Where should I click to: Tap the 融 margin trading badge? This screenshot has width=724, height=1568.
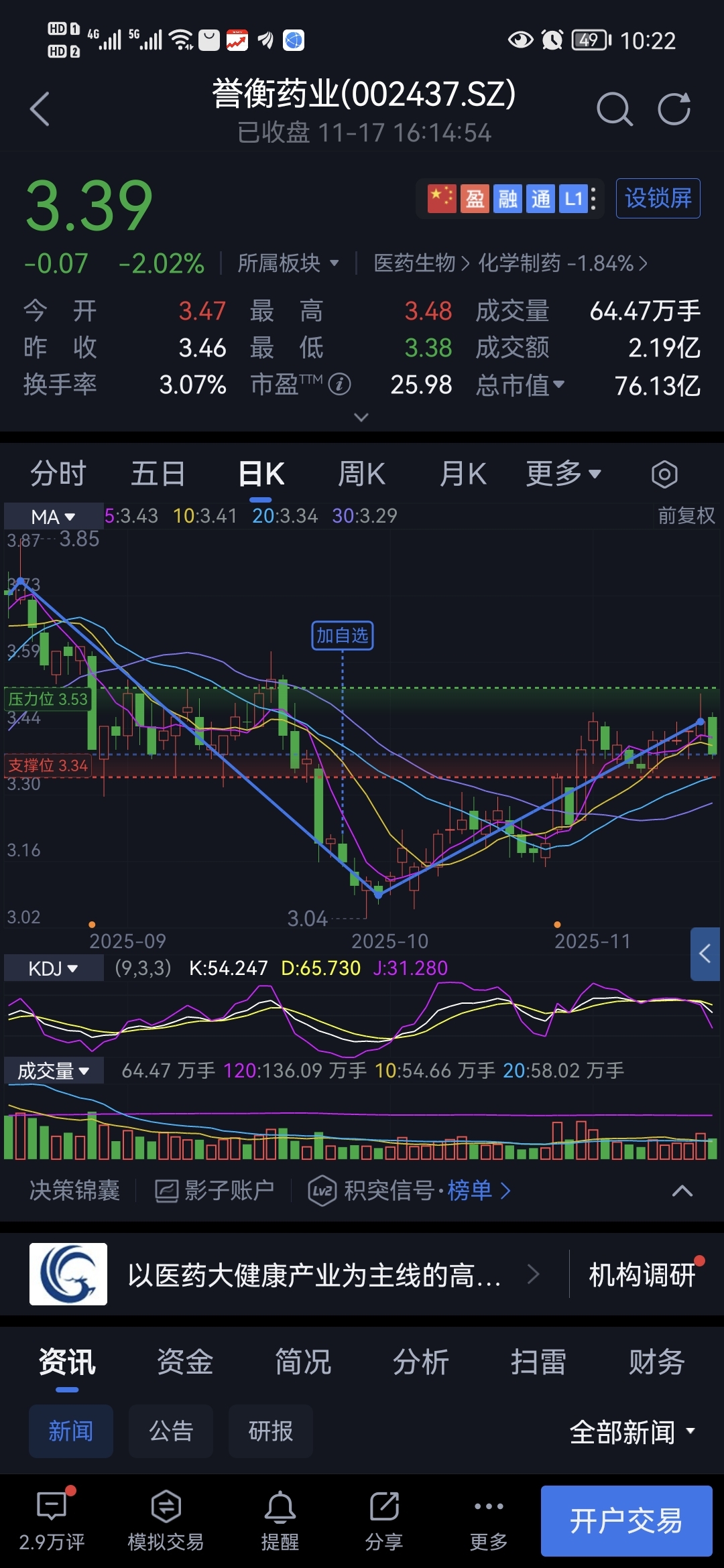pyautogui.click(x=507, y=199)
